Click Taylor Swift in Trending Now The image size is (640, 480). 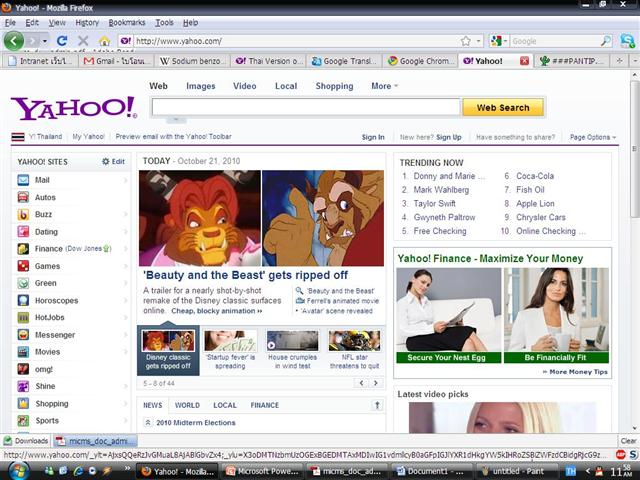434,204
